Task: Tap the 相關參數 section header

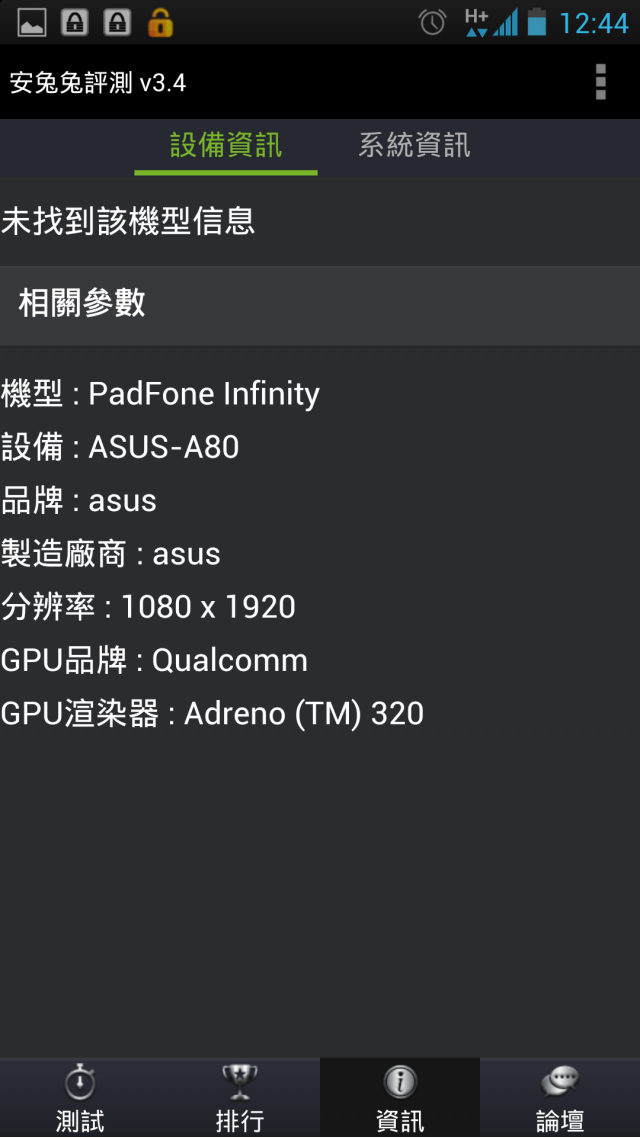Action: click(320, 304)
